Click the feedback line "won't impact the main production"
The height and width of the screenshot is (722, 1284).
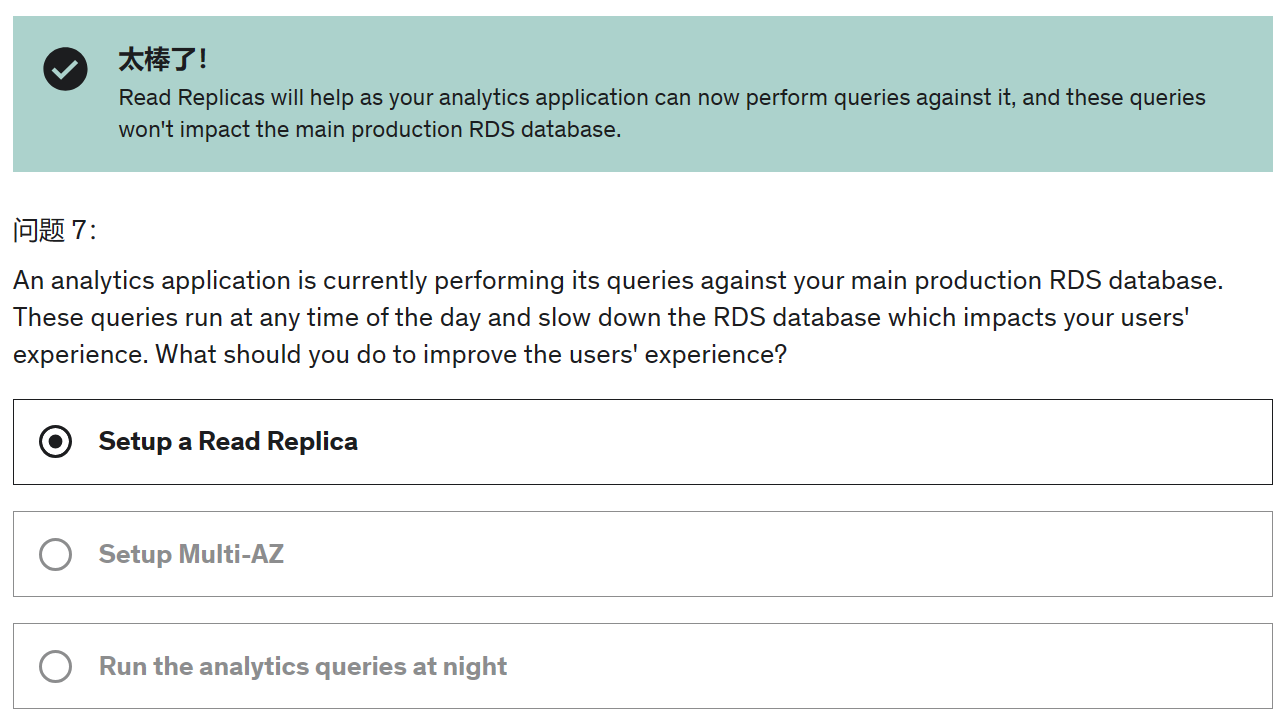pos(369,129)
